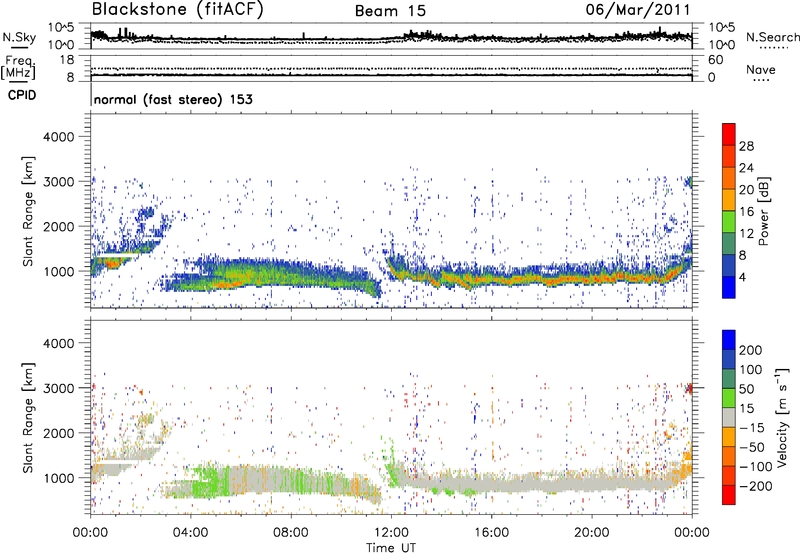This screenshot has height=554, width=800.
Task: Click the 3000 km tick in Power panel
Action: tap(58, 182)
